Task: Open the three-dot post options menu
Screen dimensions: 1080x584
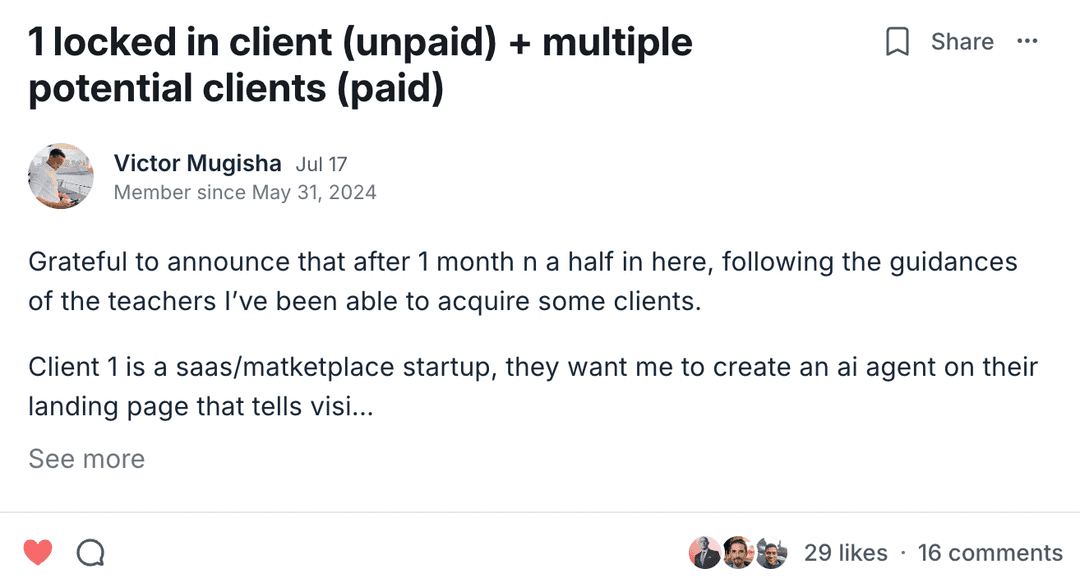Action: pos(1027,42)
